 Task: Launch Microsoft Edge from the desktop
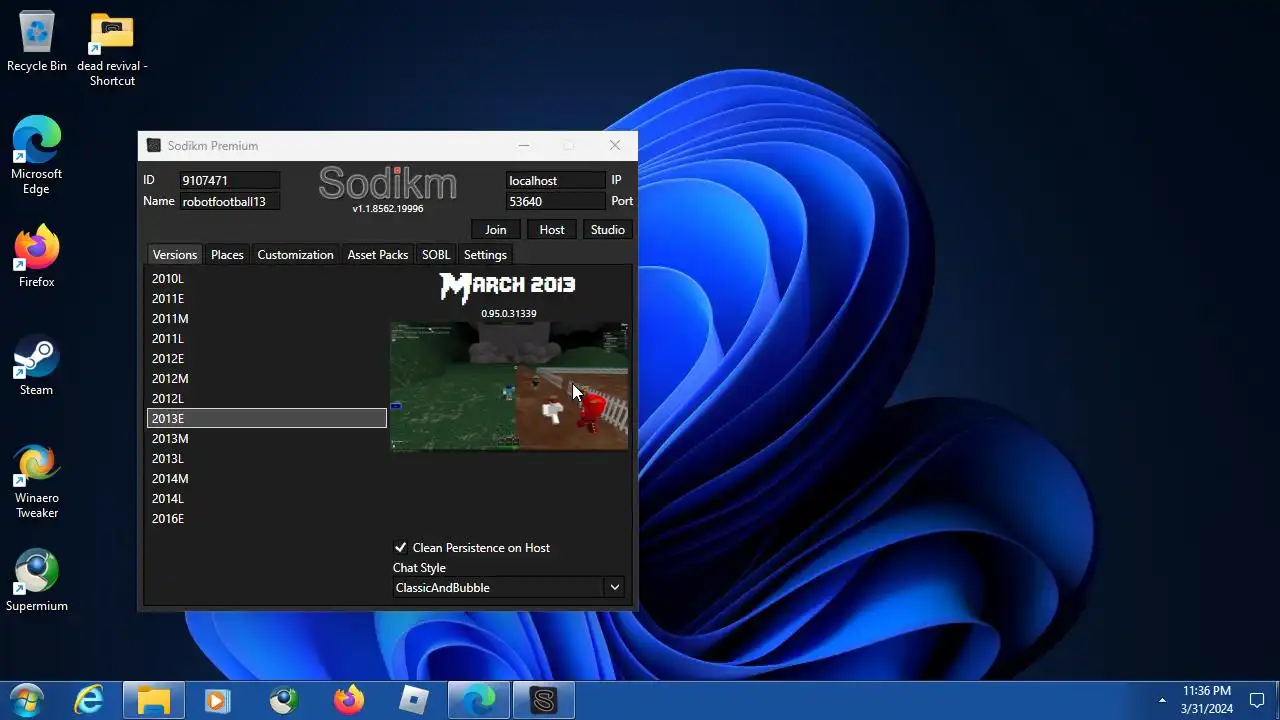pyautogui.click(x=37, y=155)
